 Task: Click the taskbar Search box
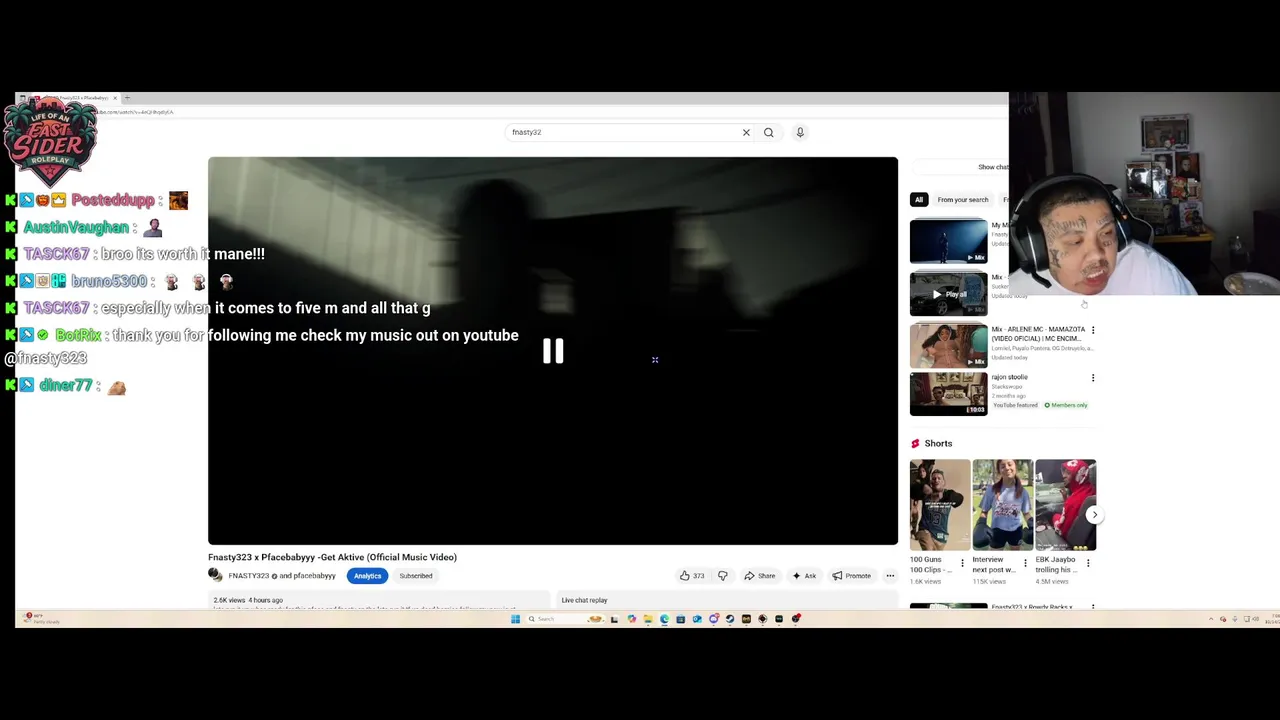[567, 619]
